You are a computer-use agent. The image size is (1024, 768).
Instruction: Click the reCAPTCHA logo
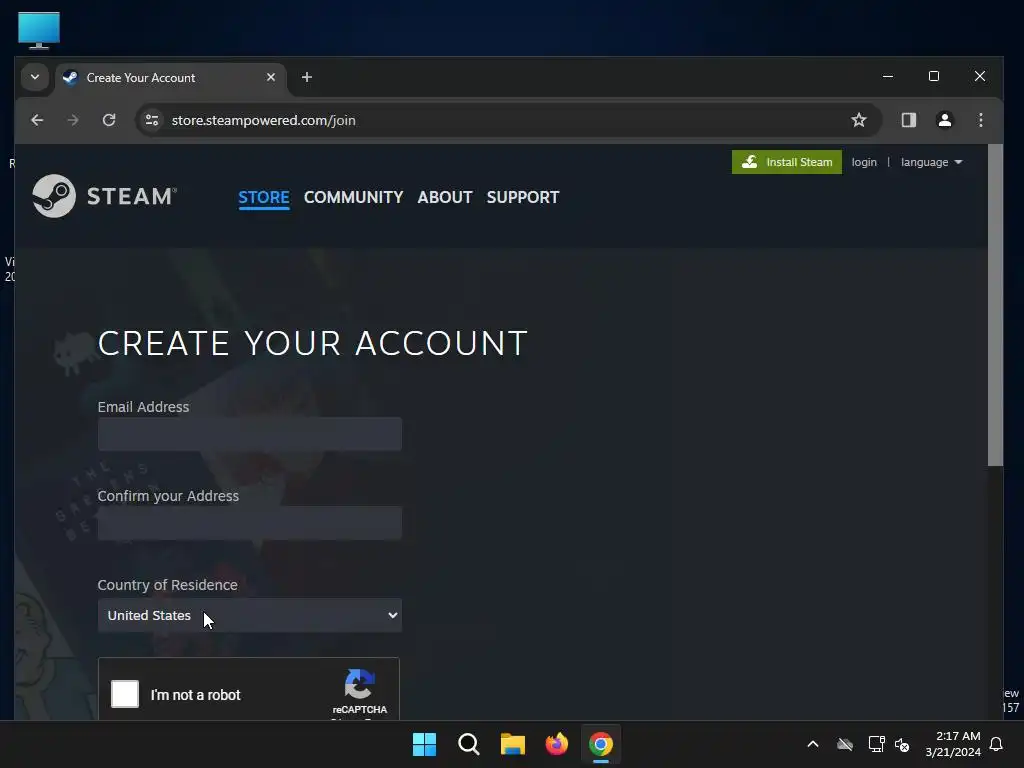(x=359, y=684)
